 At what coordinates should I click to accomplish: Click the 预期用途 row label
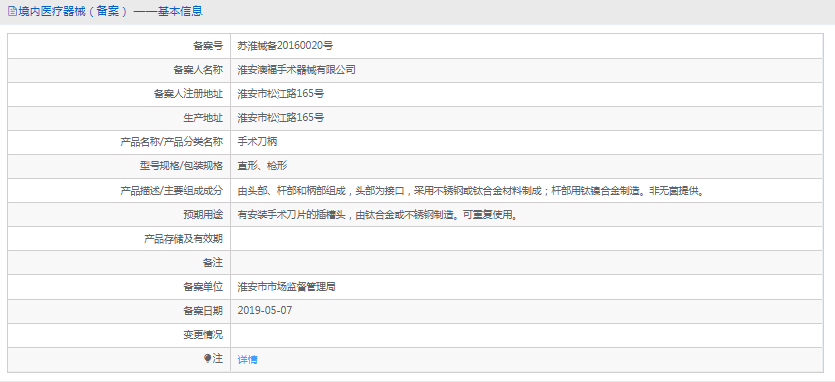pyautogui.click(x=203, y=215)
